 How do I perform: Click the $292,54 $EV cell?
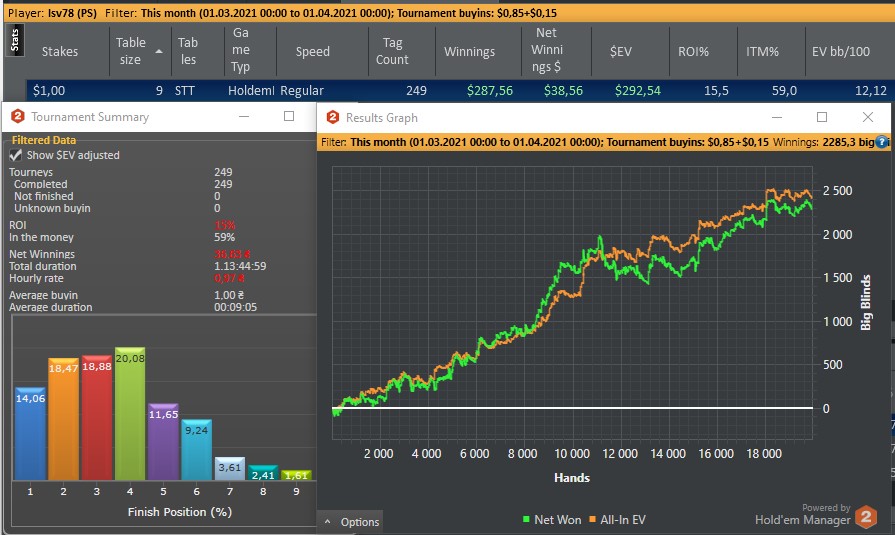pos(638,90)
